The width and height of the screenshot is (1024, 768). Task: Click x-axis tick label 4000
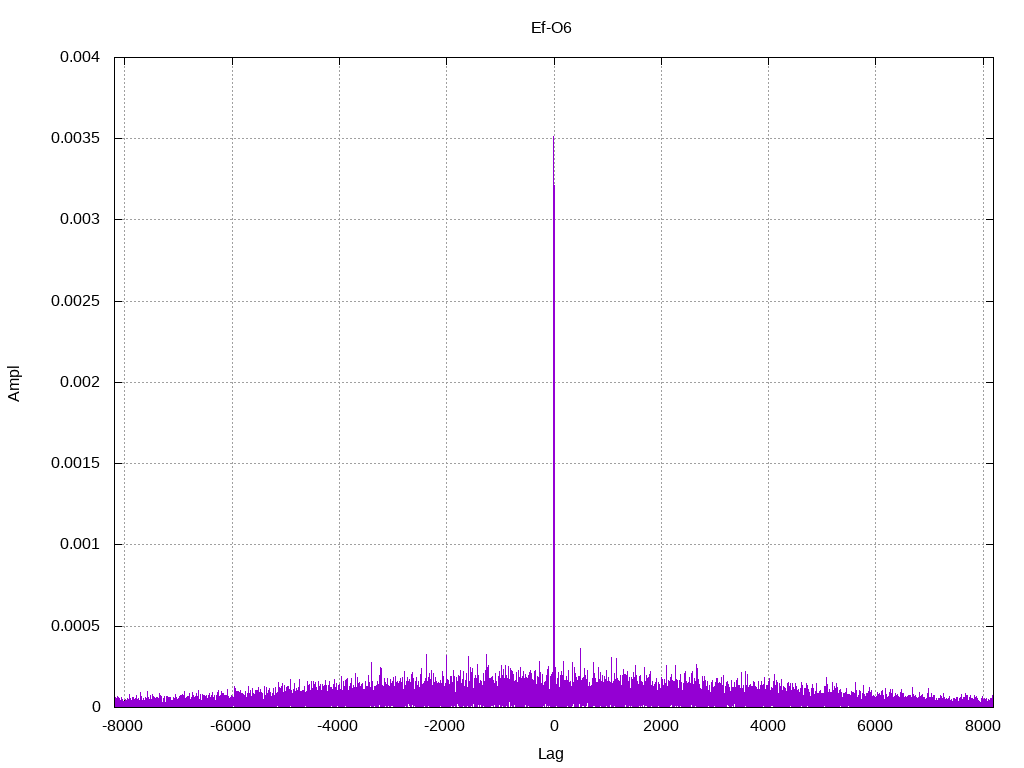tap(768, 726)
